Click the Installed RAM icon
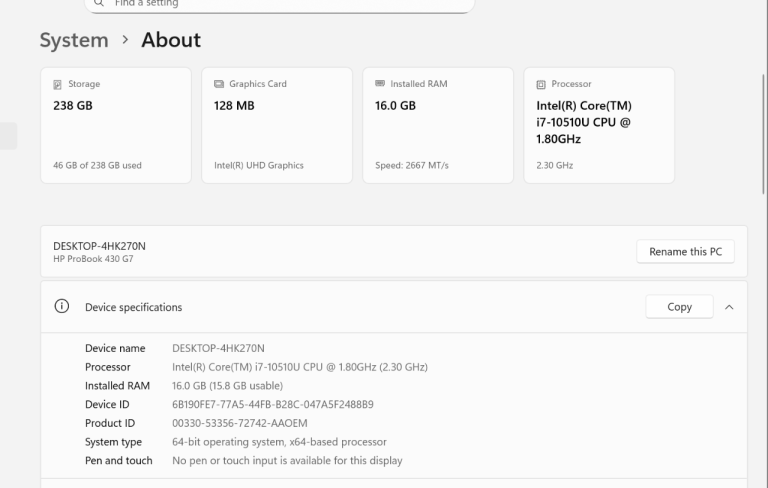This screenshot has width=768, height=488. click(x=379, y=85)
